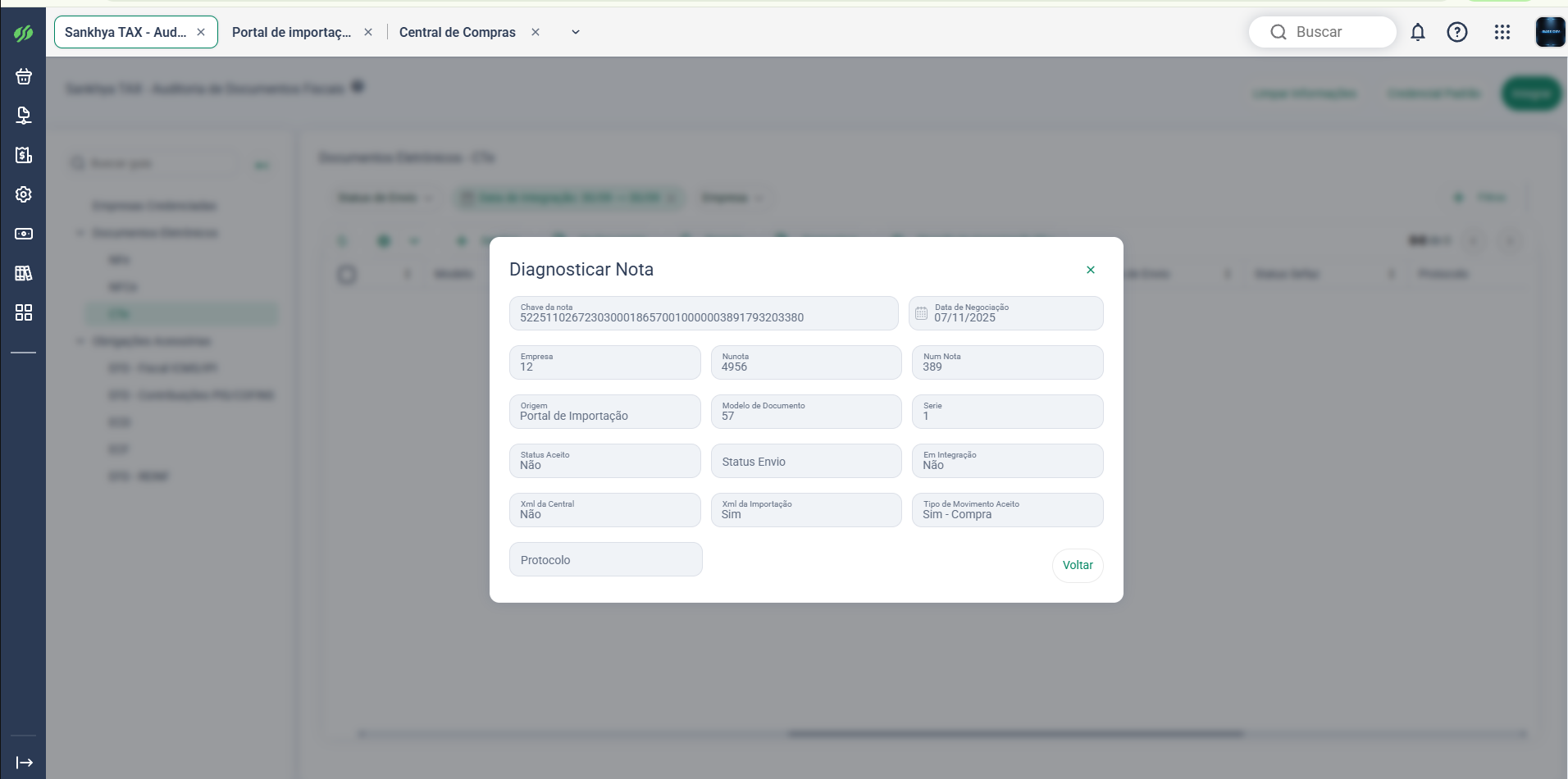This screenshot has width=1568, height=779.
Task: Focus the Buscar search field
Action: 1323,32
